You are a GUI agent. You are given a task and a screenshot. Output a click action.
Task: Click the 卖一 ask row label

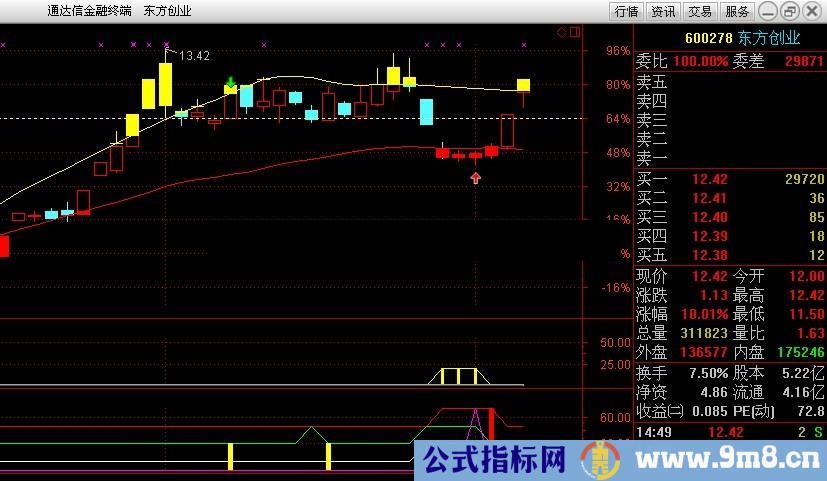tap(651, 158)
